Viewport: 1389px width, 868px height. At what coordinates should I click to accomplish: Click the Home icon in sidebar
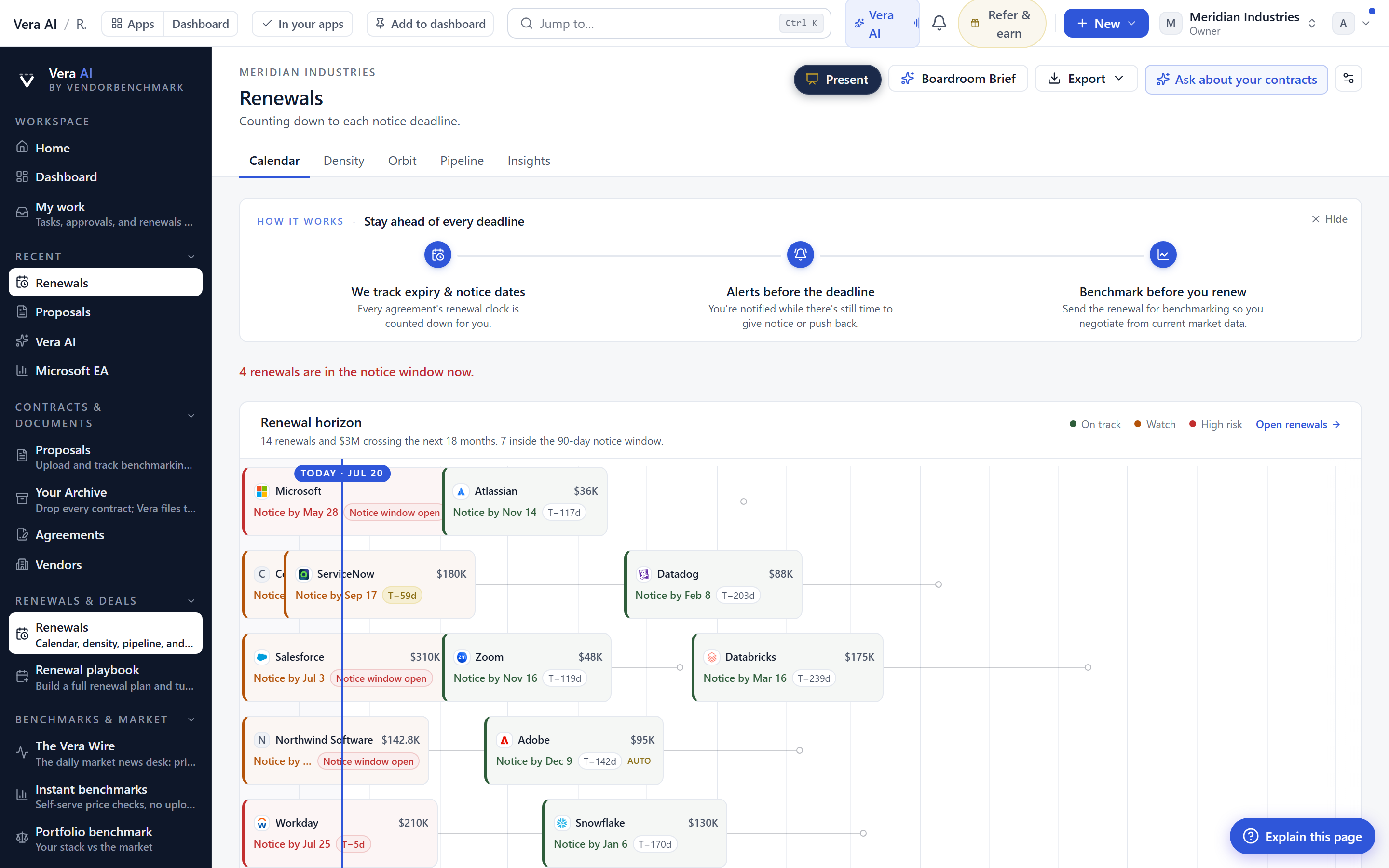(22, 147)
